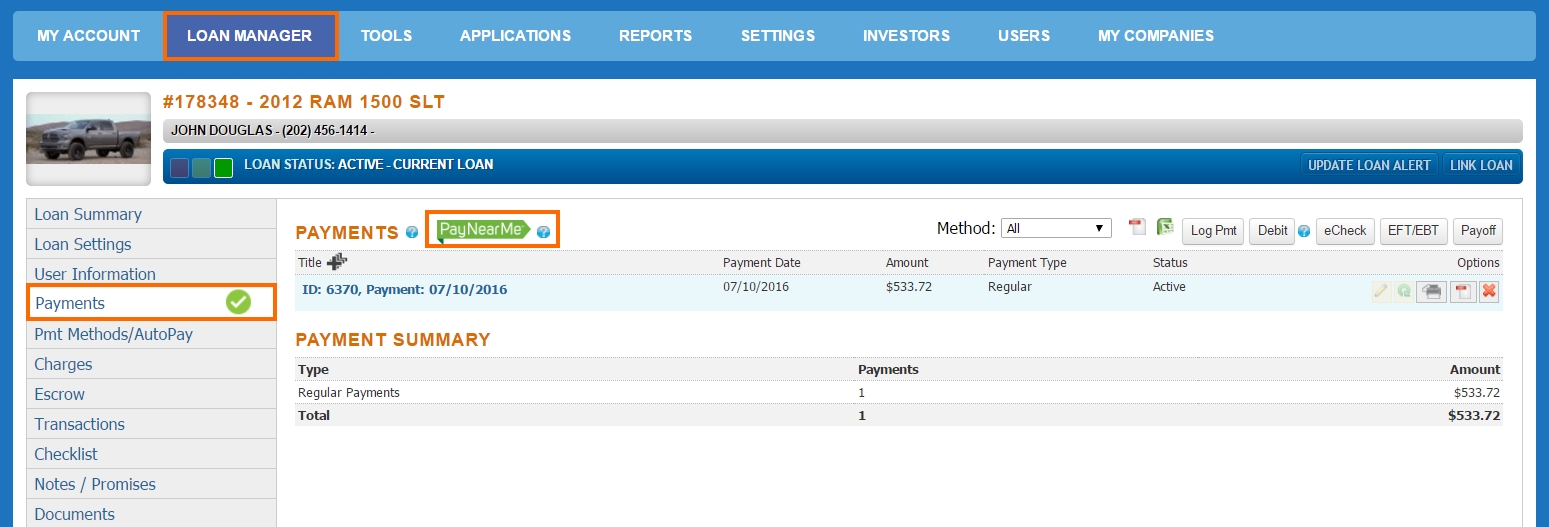
Task: Open Checklist in sidebar
Action: (151, 454)
